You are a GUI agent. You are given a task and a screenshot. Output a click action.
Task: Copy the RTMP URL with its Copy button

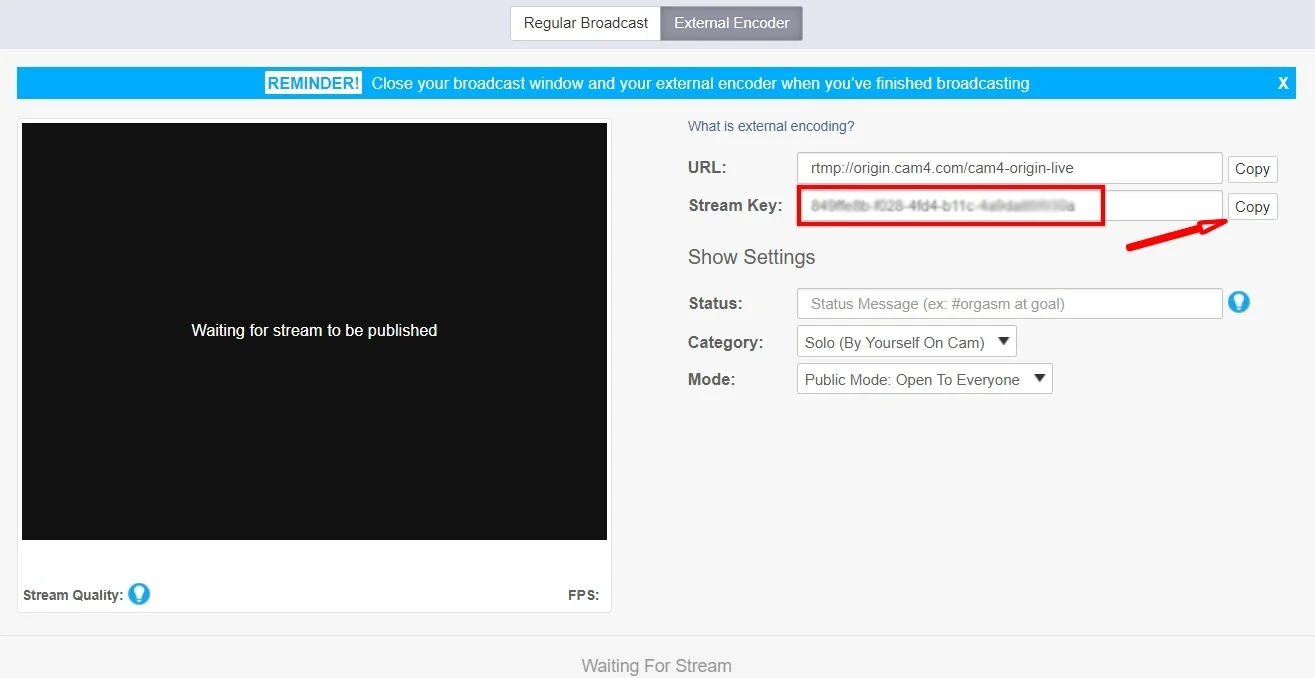click(x=1251, y=169)
